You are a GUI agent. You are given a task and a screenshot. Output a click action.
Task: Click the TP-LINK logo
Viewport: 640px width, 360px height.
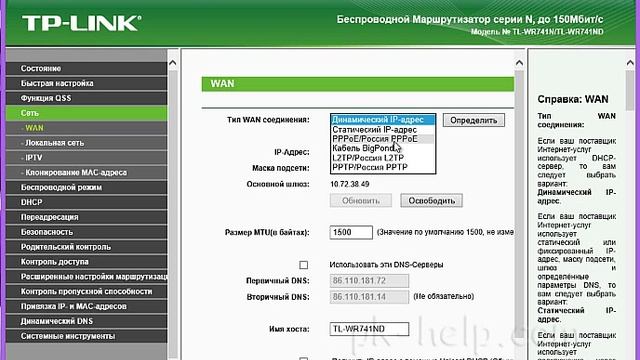click(82, 23)
